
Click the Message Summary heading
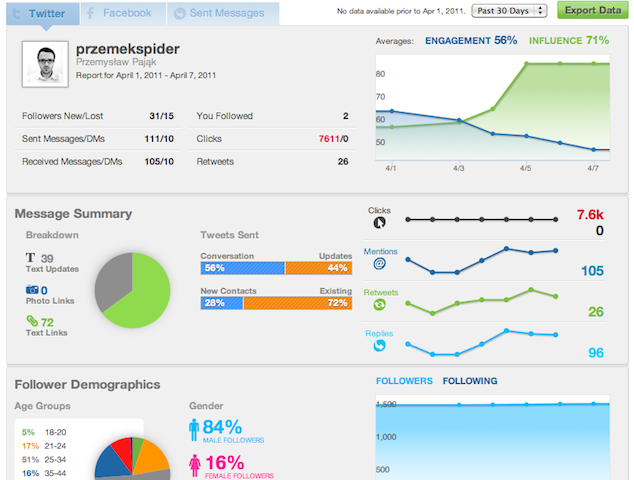point(73,214)
